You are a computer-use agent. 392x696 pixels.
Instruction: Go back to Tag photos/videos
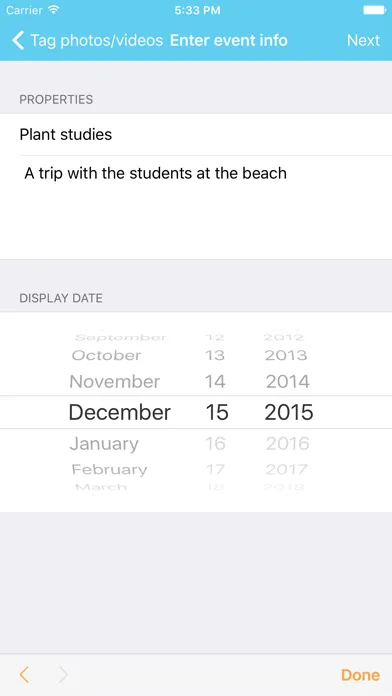pyautogui.click(x=87, y=40)
